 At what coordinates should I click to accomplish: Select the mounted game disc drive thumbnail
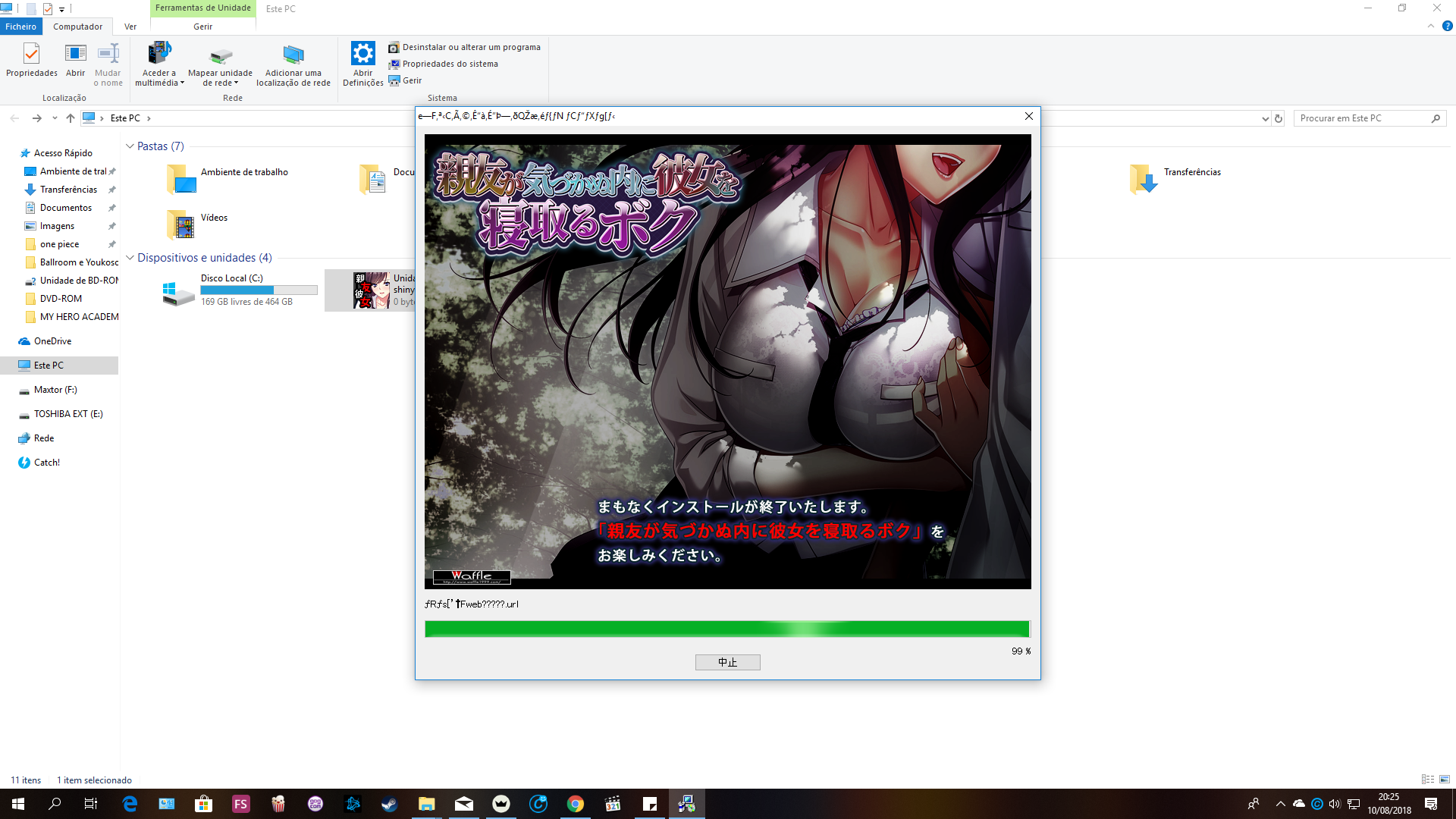[372, 290]
